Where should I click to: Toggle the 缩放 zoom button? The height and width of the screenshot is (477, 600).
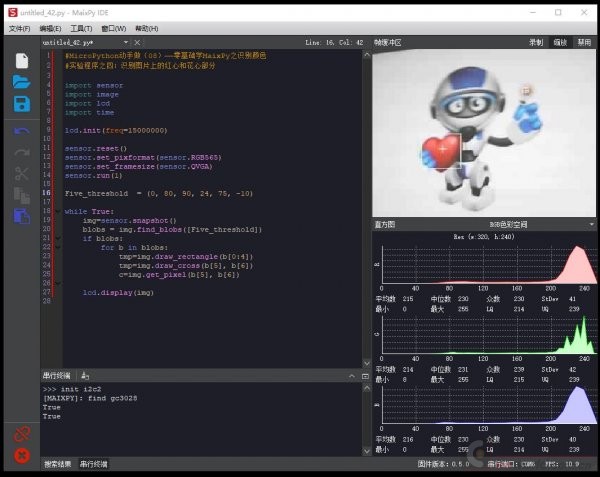560,42
